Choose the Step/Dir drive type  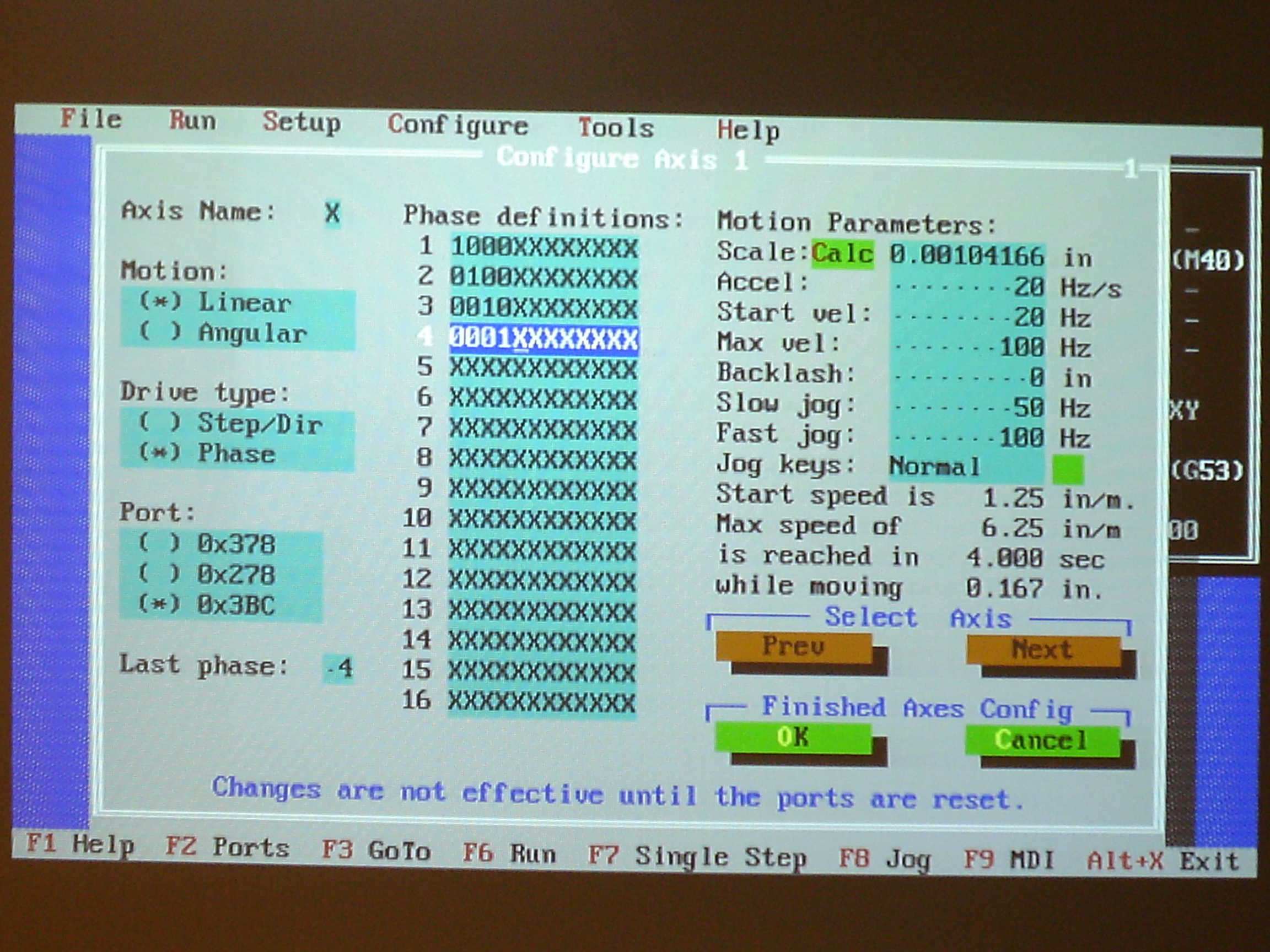pos(231,424)
